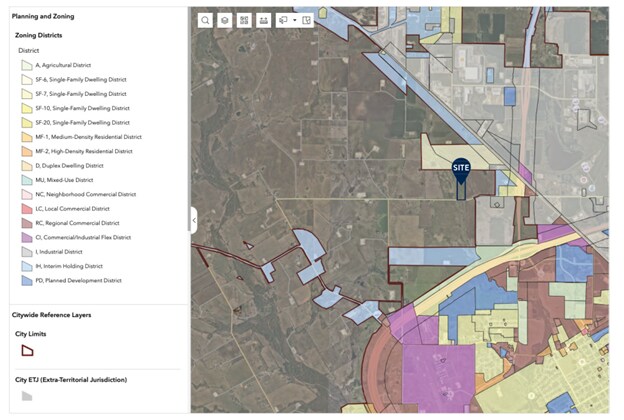Click the select features tool
Viewport: 624px width, 420px height.
click(282, 20)
